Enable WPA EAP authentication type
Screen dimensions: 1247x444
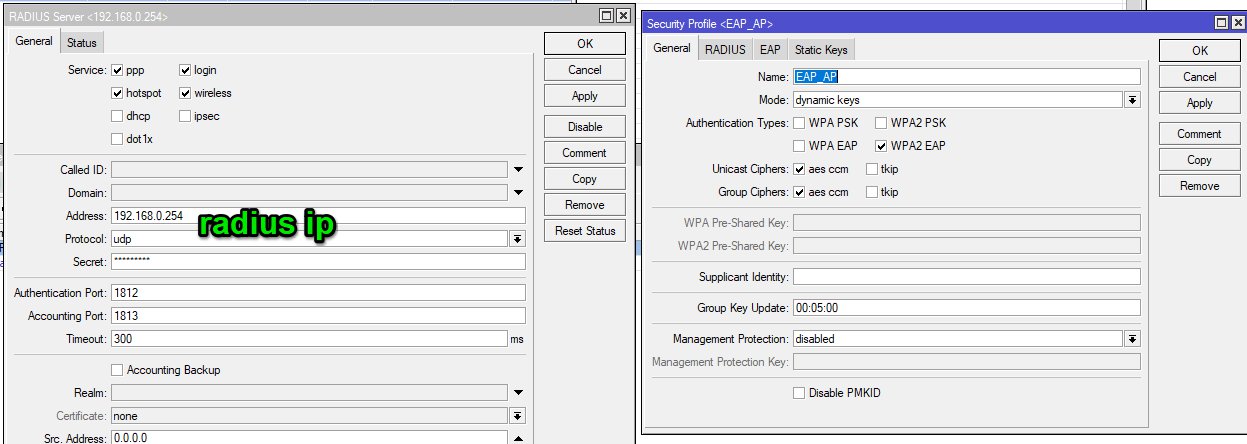pyautogui.click(x=799, y=146)
